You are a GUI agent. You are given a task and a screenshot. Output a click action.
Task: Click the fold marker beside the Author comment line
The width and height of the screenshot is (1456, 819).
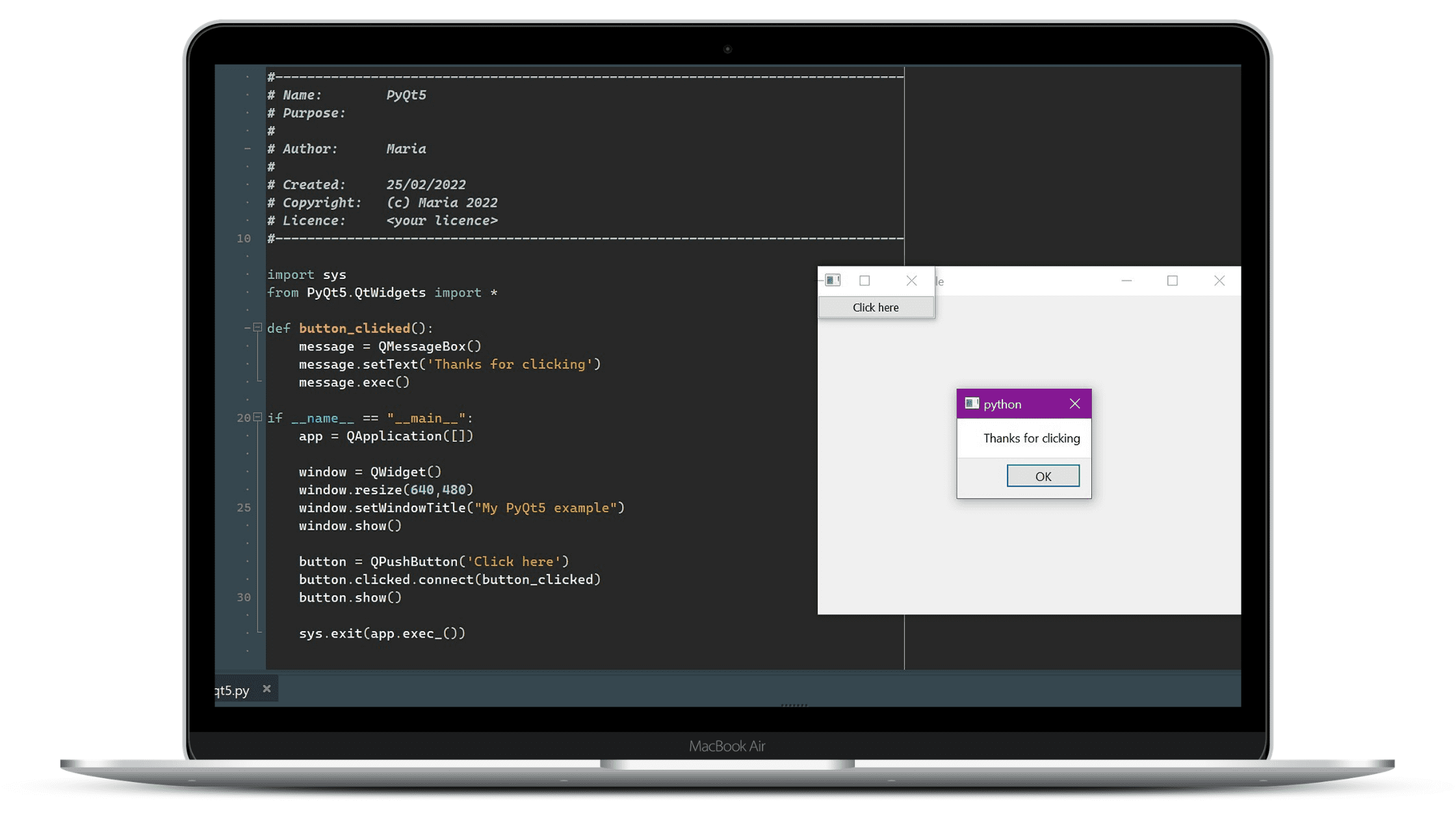click(x=247, y=148)
